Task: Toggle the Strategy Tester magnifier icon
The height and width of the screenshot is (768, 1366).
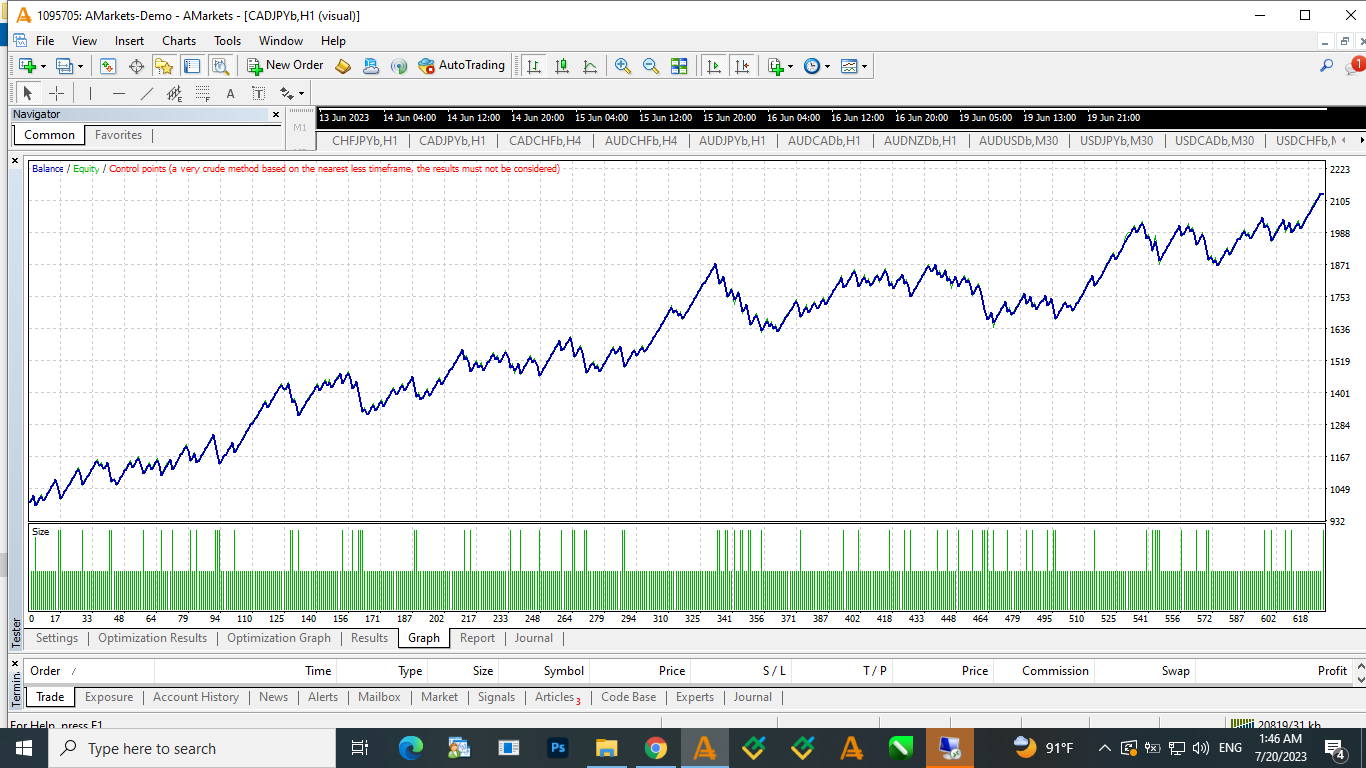Action: [220, 66]
